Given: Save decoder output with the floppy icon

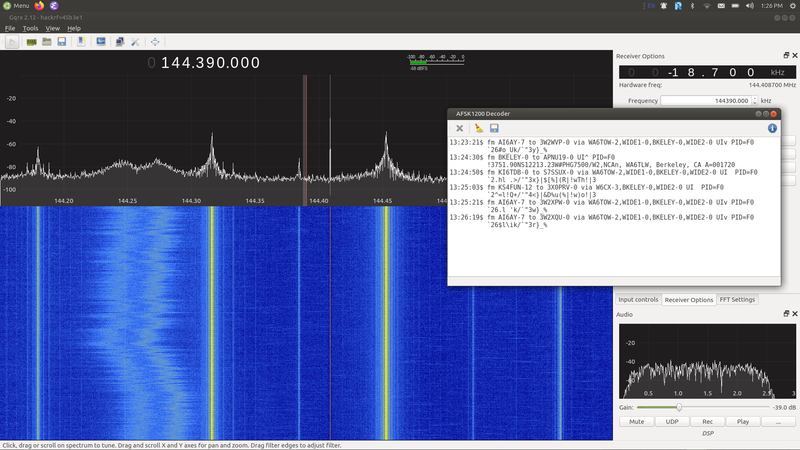Looking at the screenshot, I should click(x=494, y=129).
